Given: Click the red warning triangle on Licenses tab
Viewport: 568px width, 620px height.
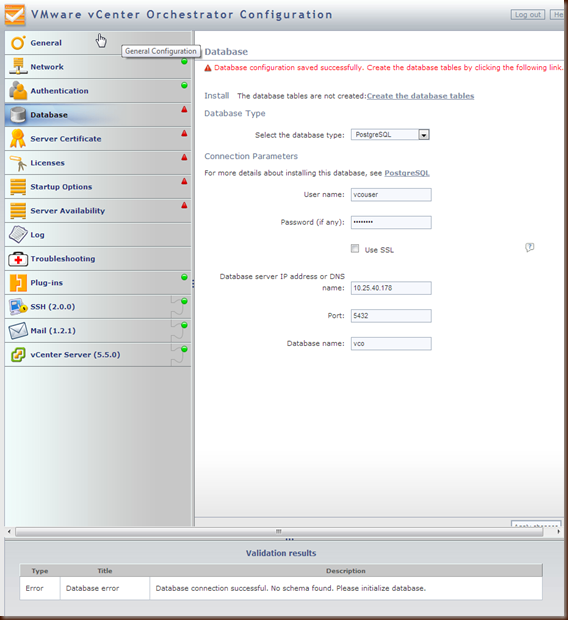Looking at the screenshot, I should tap(184, 157).
